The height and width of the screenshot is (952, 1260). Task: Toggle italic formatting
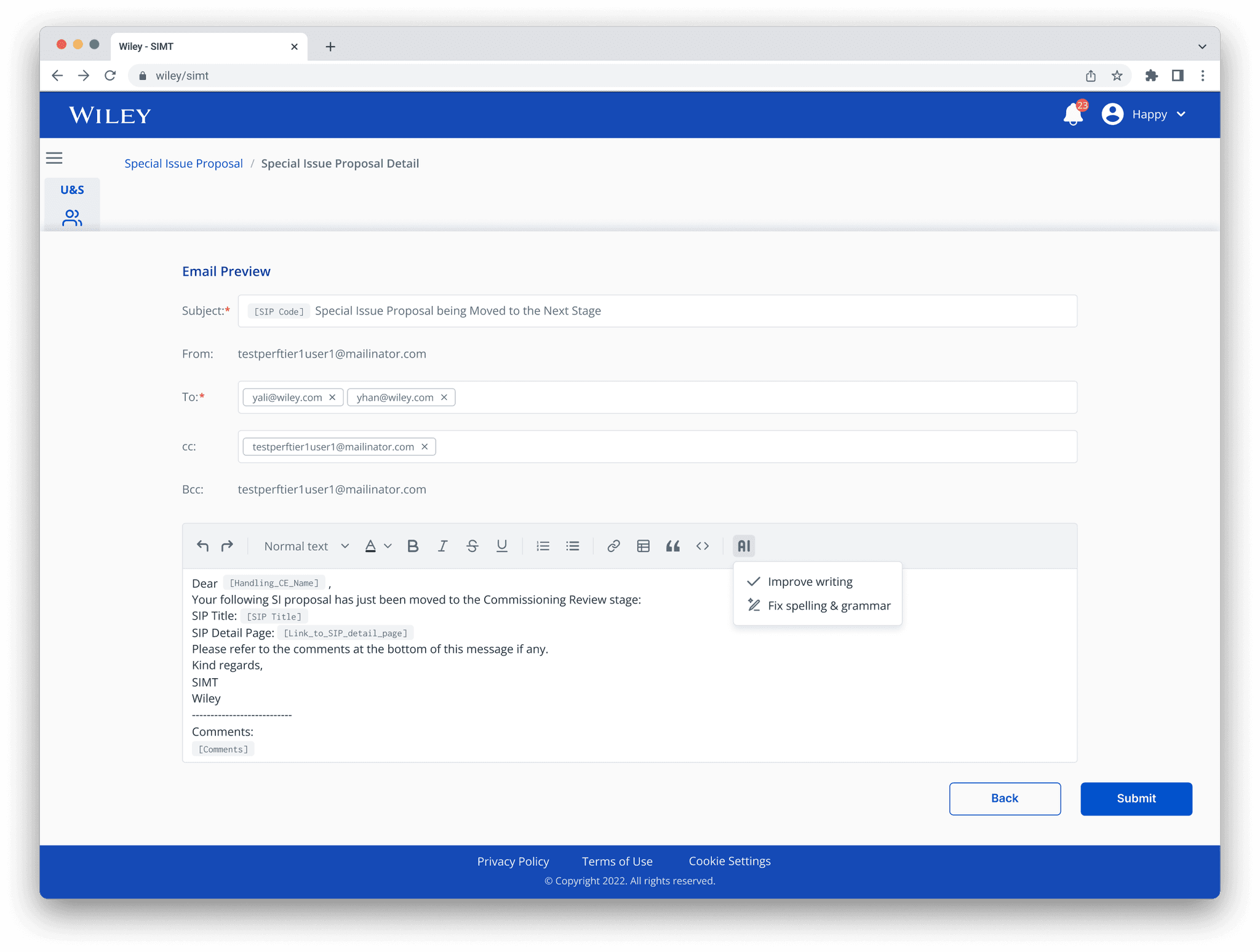(x=442, y=546)
